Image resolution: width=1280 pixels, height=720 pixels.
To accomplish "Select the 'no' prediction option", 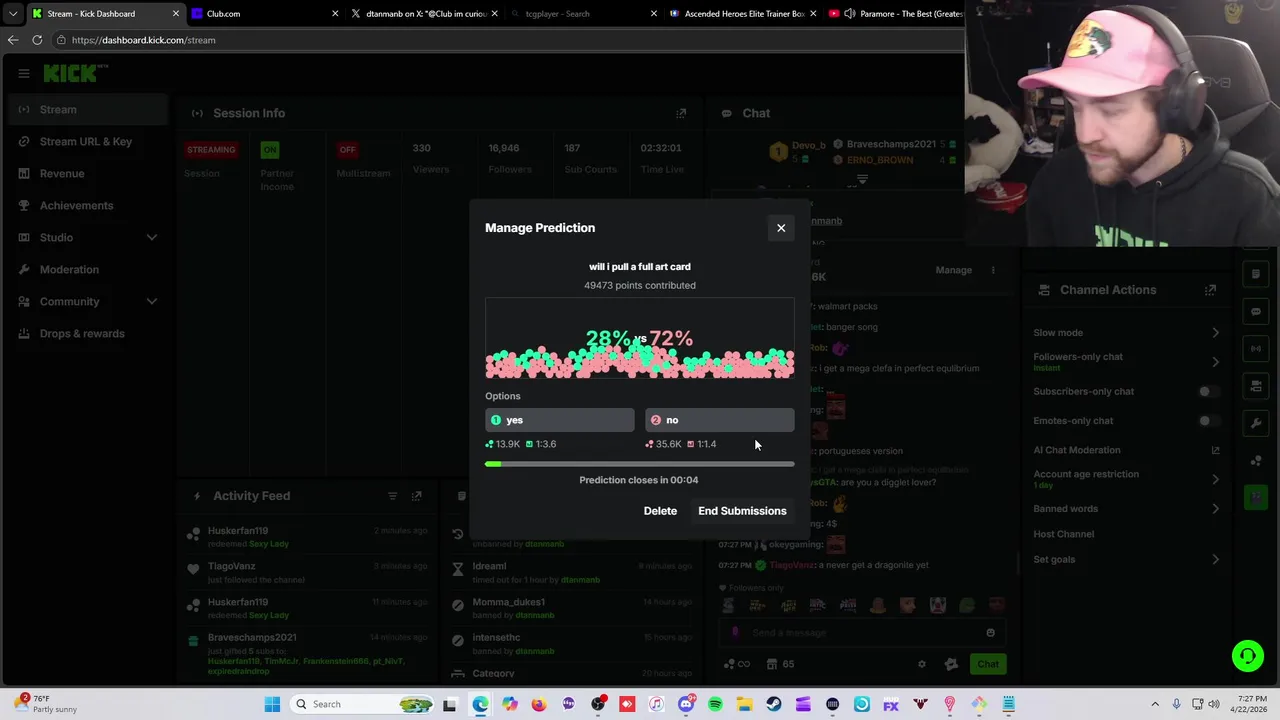I will pos(720,420).
